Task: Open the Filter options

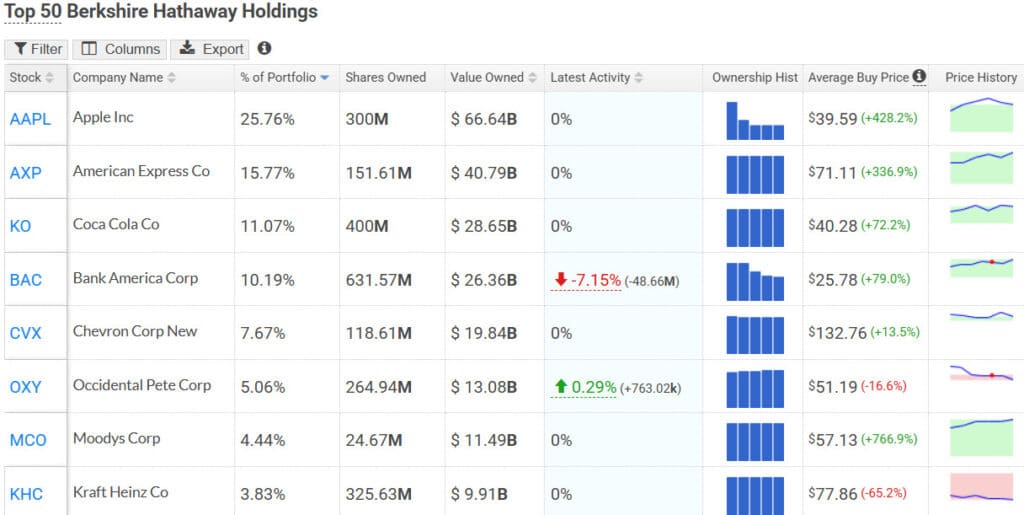Action: (38, 49)
